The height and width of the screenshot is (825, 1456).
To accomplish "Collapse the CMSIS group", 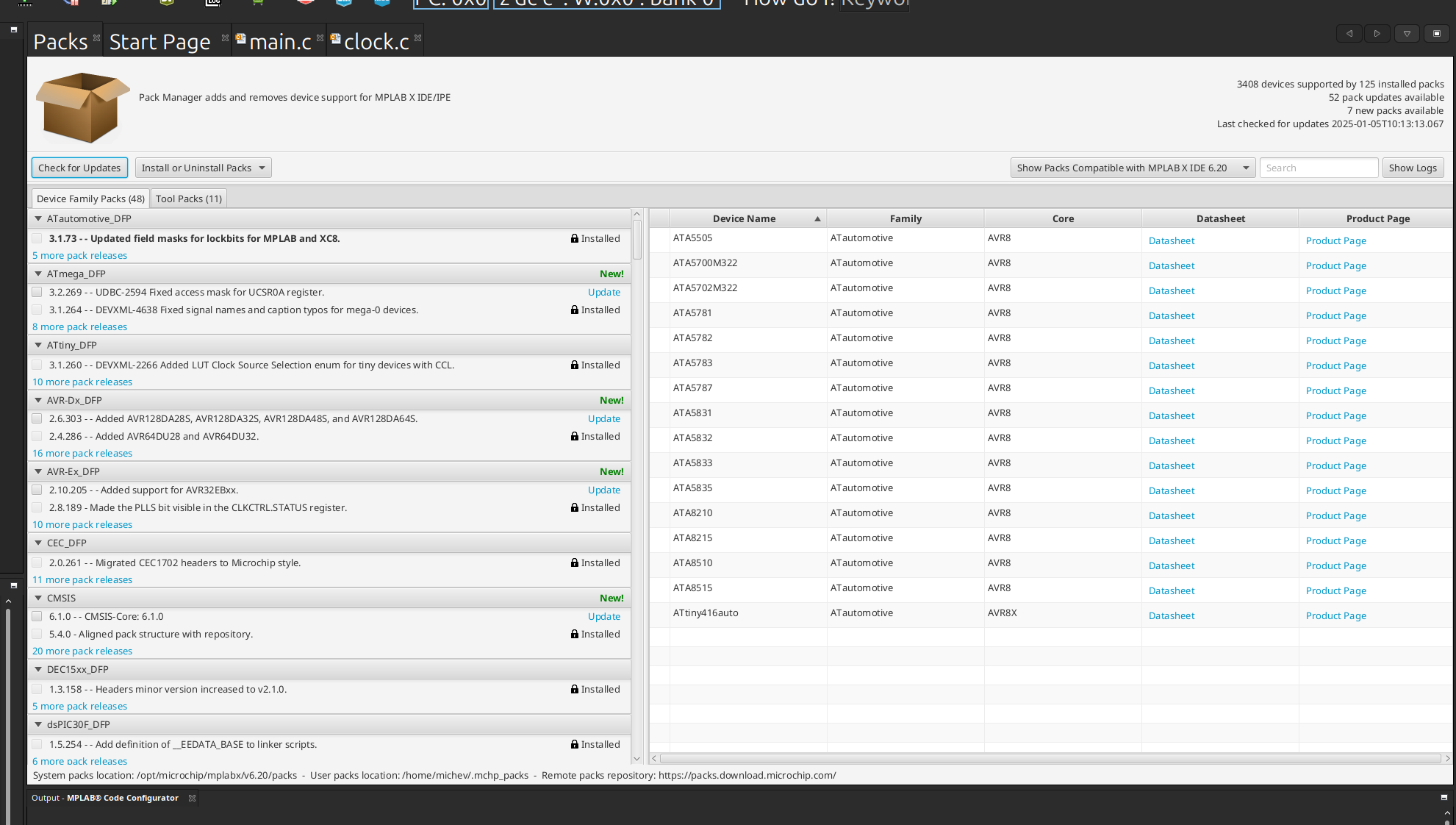I will pyautogui.click(x=38, y=598).
